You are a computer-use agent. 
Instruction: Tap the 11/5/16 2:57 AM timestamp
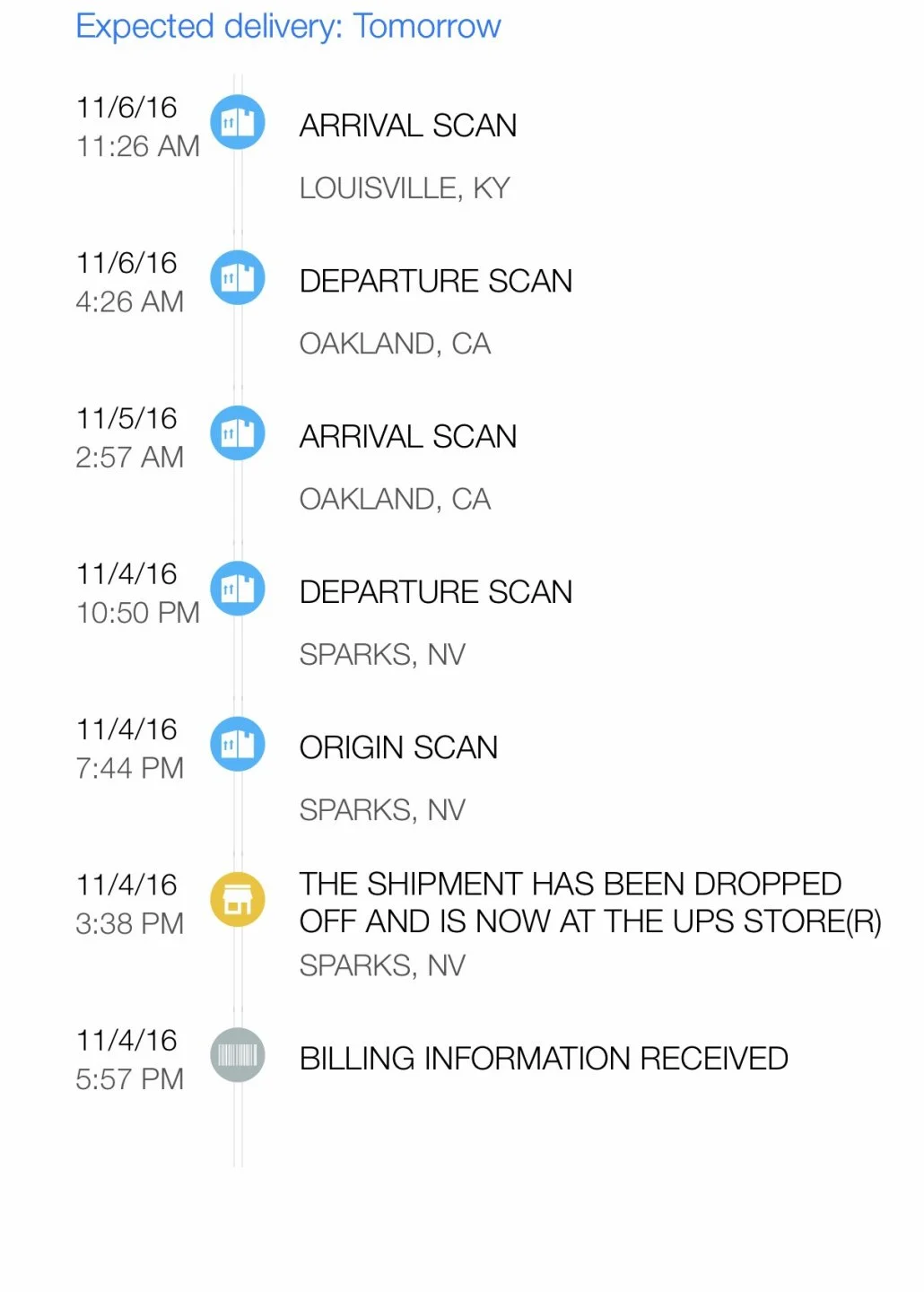coord(129,438)
